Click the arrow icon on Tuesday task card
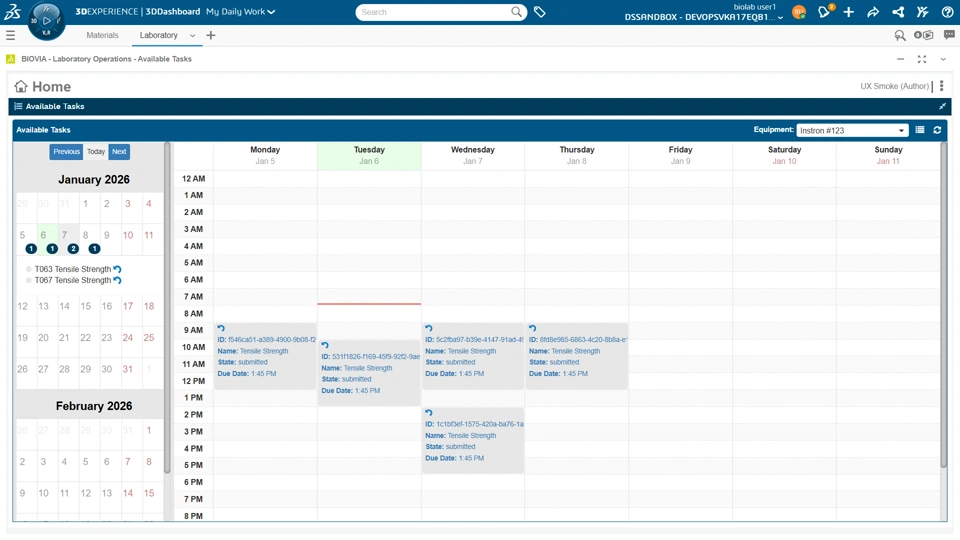 tap(325, 345)
